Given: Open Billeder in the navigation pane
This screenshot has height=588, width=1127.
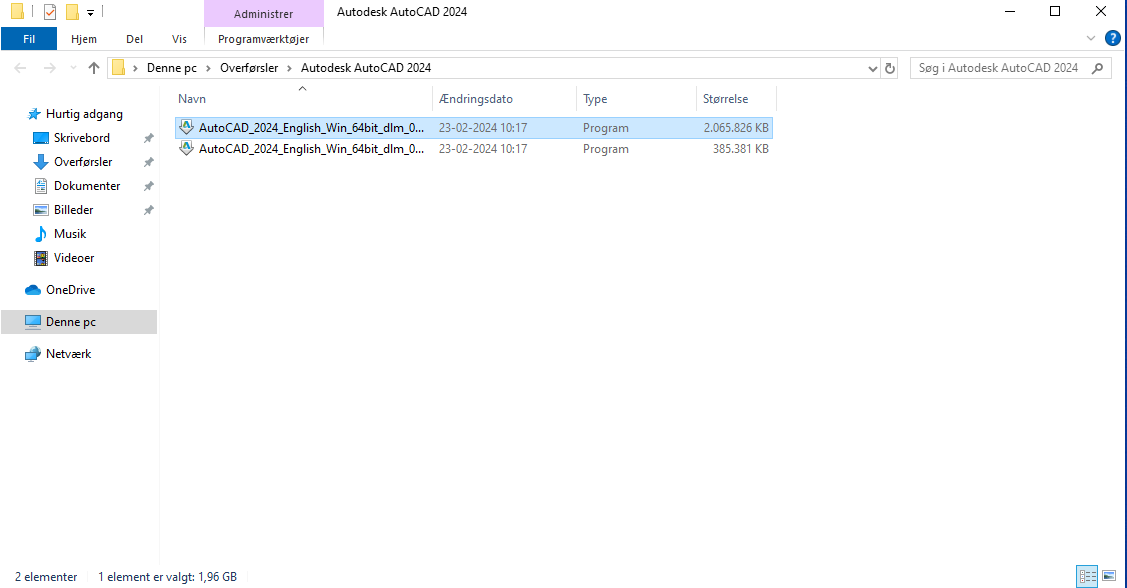Looking at the screenshot, I should pyautogui.click(x=73, y=210).
